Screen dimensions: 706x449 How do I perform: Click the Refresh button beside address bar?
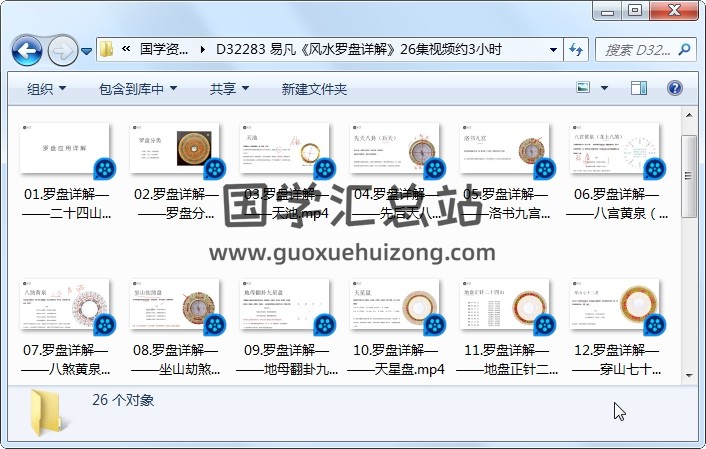576,50
